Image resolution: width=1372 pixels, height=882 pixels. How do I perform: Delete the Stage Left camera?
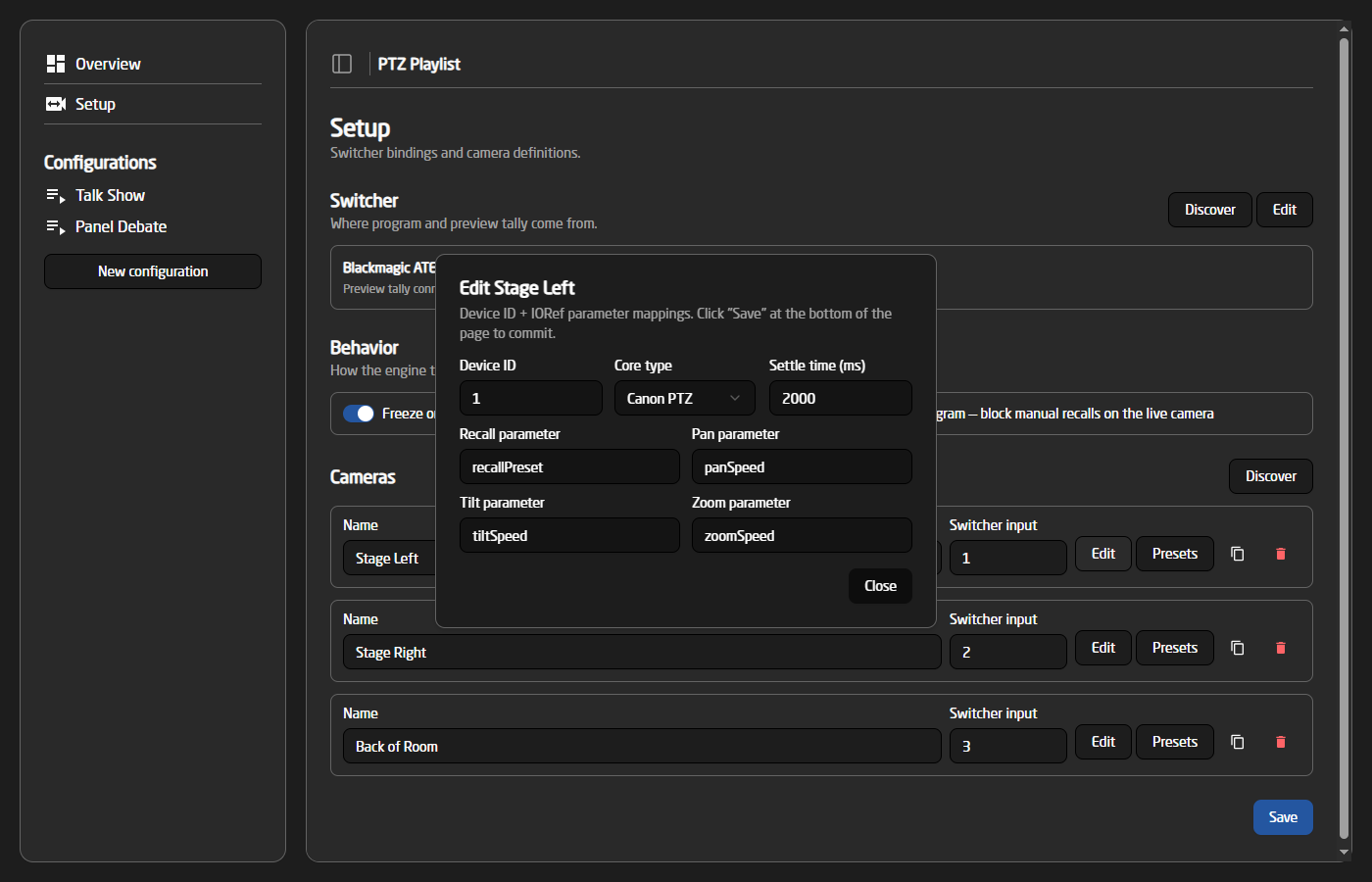pyautogui.click(x=1281, y=554)
